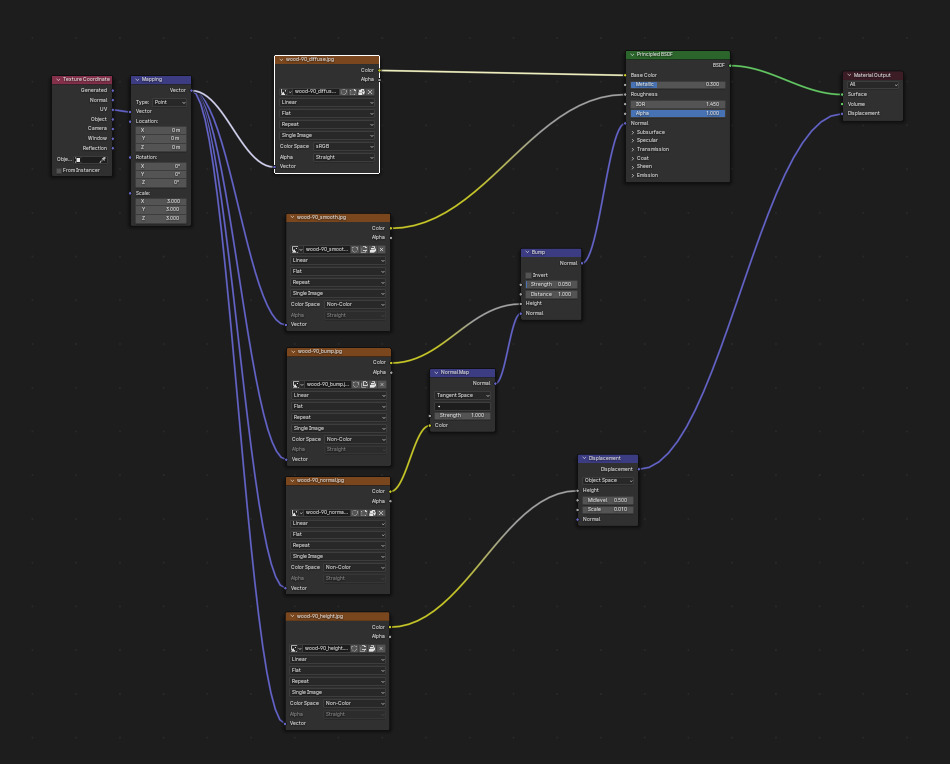Unlink image X in wood-90_smooth.jpg node
The height and width of the screenshot is (764, 950).
pos(382,250)
